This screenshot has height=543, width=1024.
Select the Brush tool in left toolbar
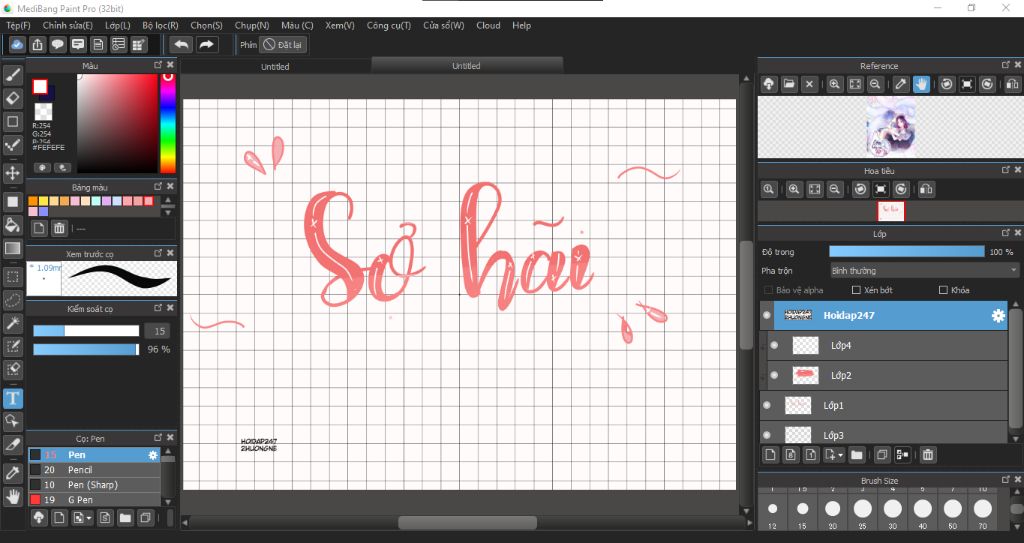pyautogui.click(x=12, y=76)
